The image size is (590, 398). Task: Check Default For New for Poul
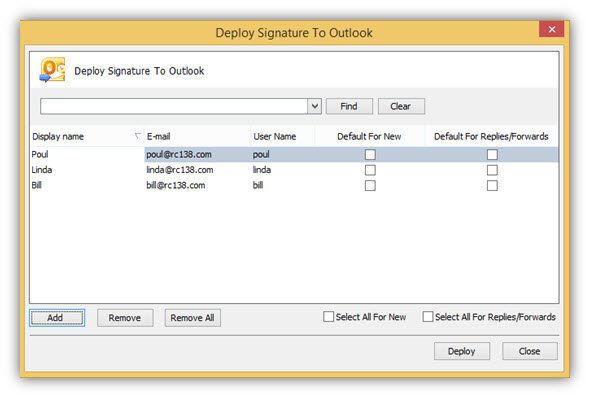click(x=370, y=155)
